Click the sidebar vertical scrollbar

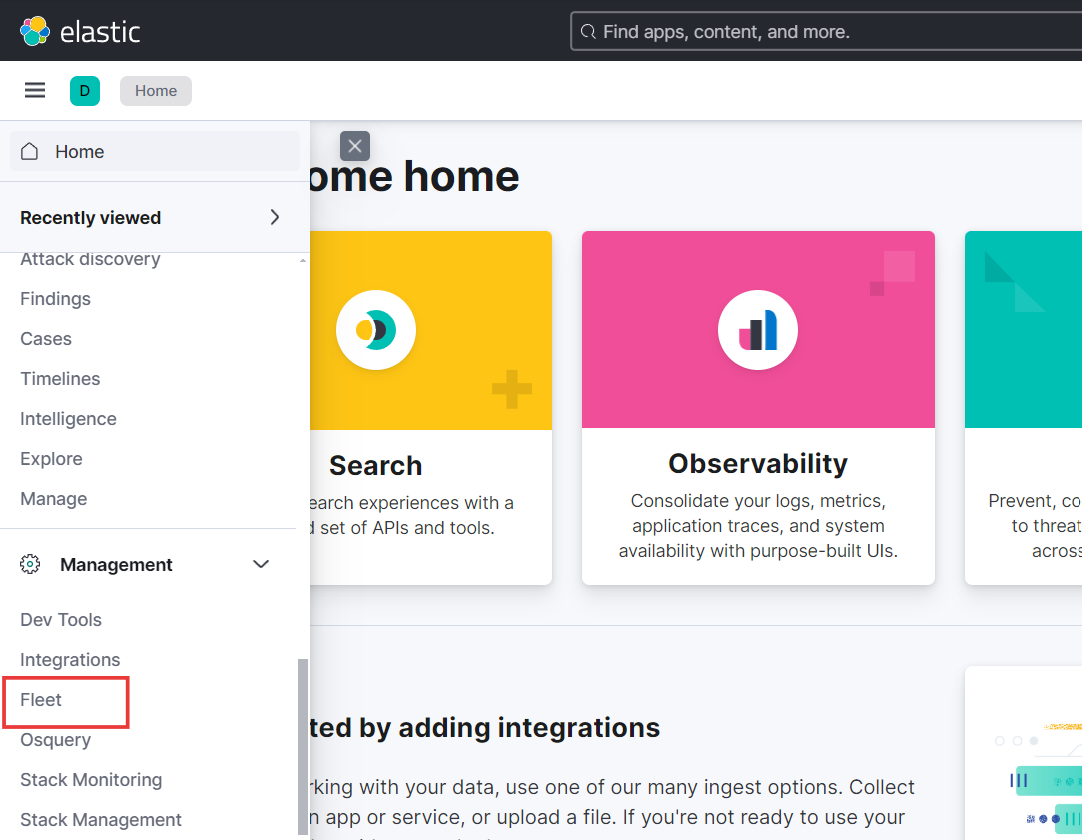302,745
